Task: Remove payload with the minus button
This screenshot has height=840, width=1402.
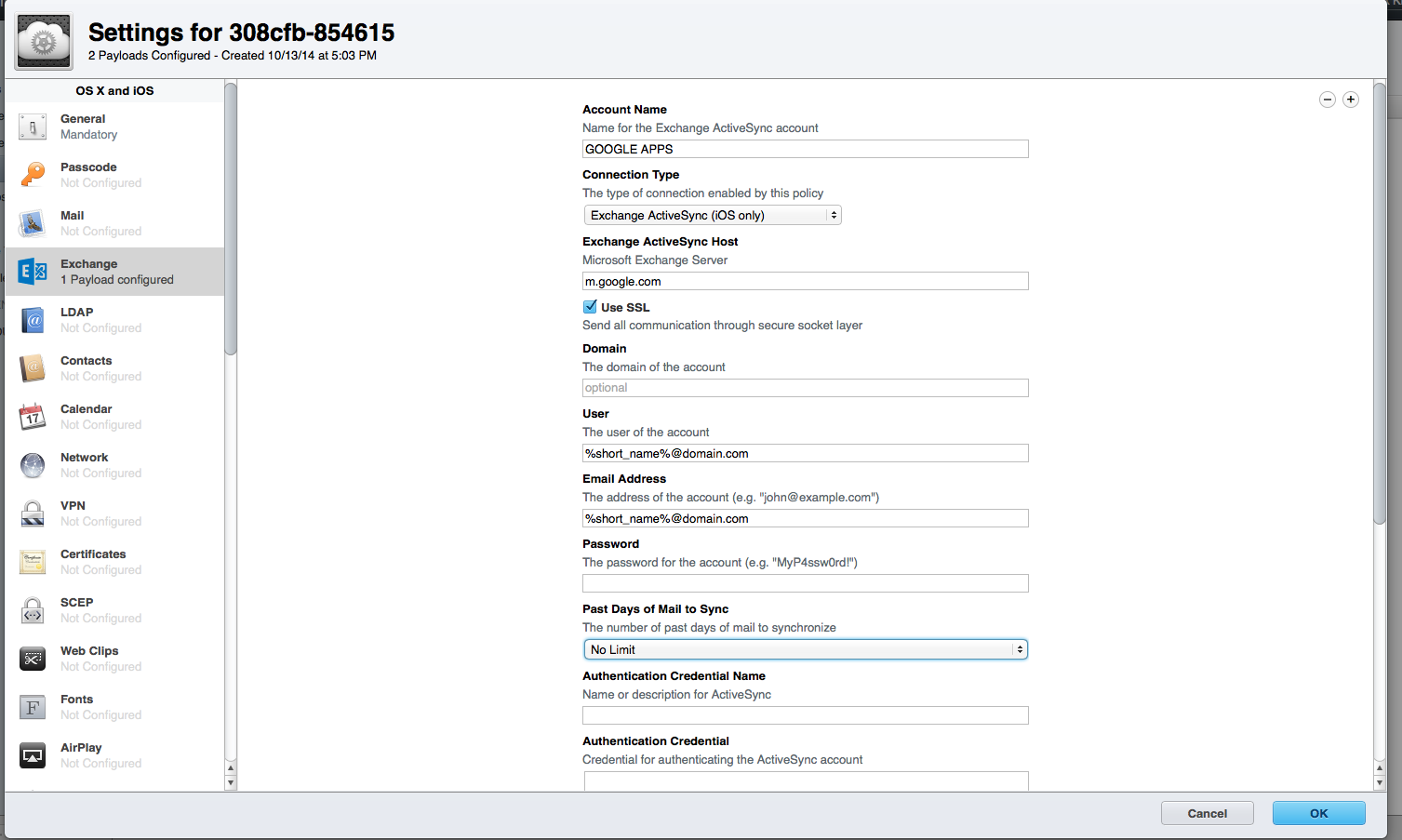Action: (x=1328, y=100)
